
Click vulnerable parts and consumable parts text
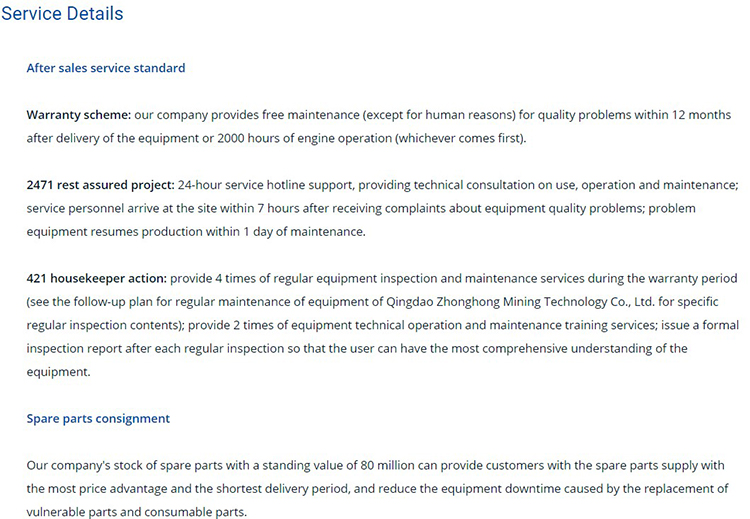pyautogui.click(x=136, y=512)
